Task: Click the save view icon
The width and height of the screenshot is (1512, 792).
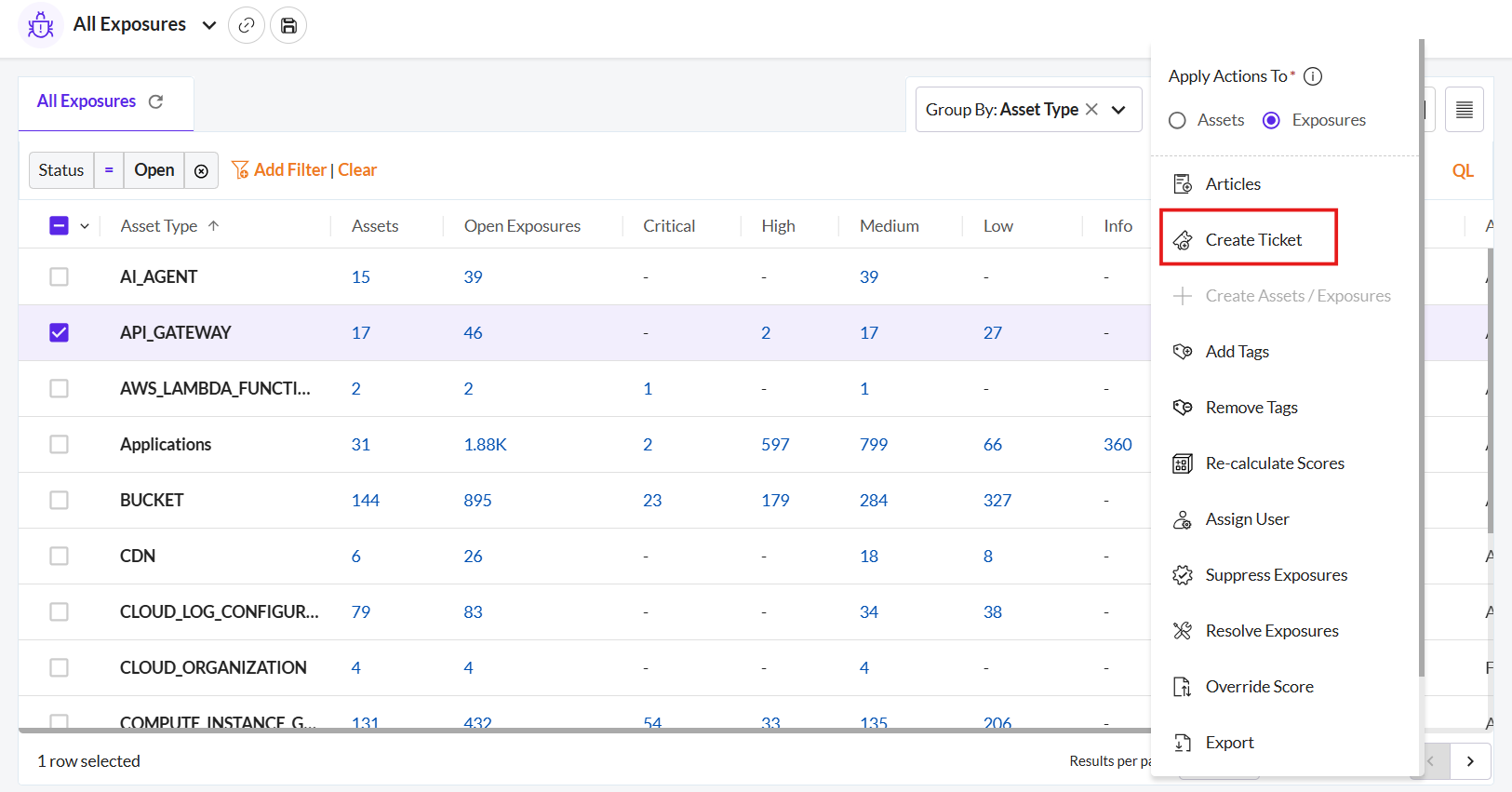Action: point(288,25)
